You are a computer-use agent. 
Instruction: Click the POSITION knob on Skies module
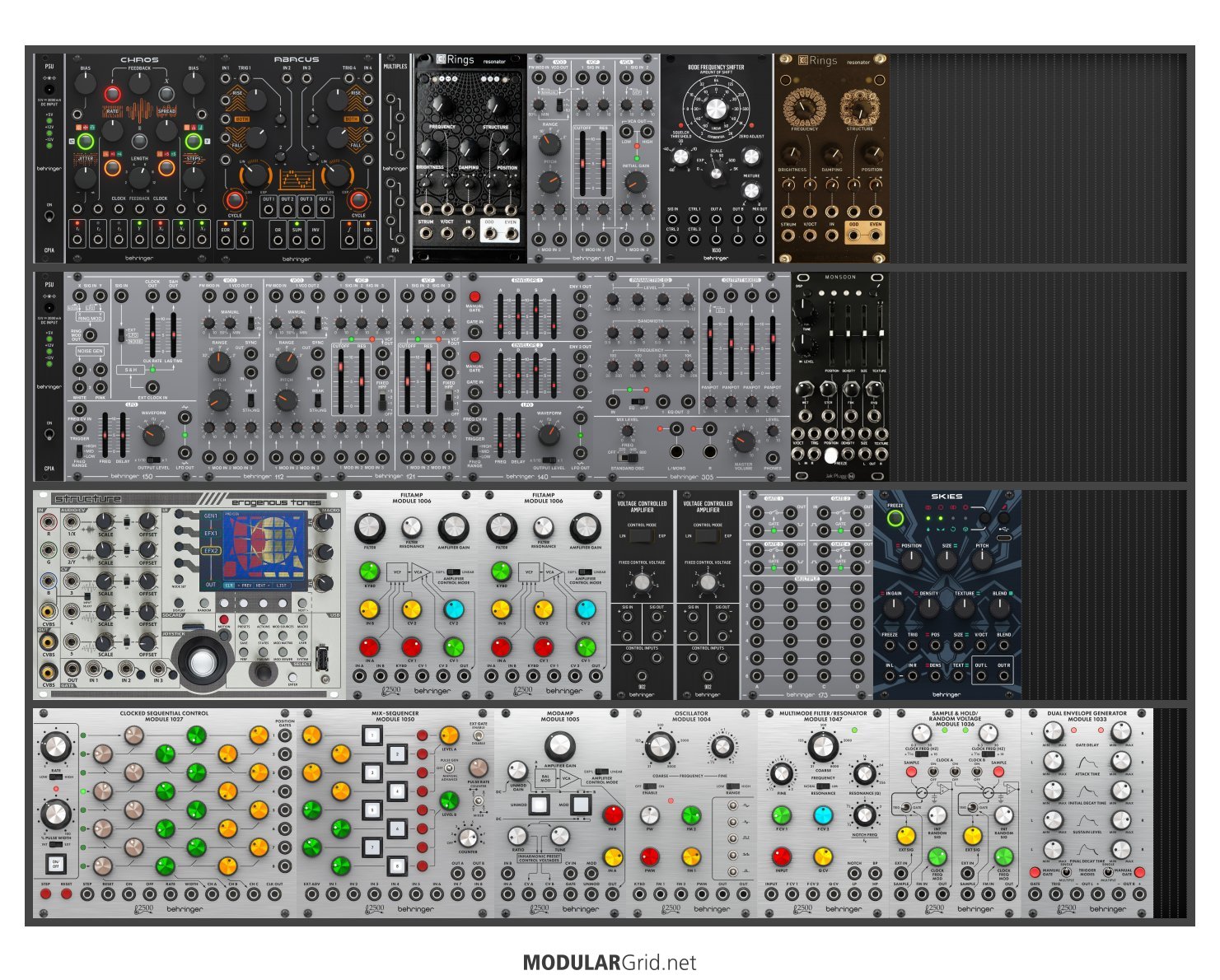click(x=910, y=561)
